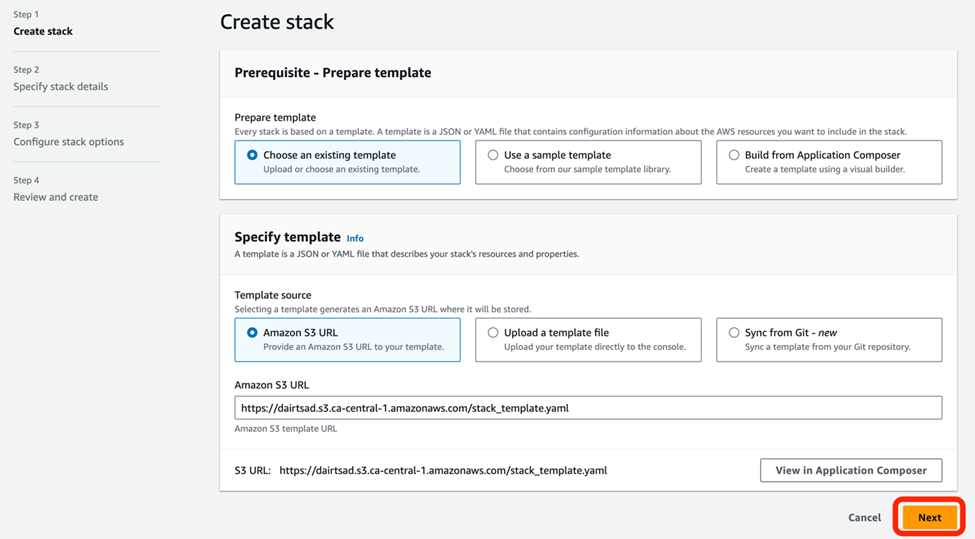
Task: Select 'Sync from Git' template source
Action: 734,332
